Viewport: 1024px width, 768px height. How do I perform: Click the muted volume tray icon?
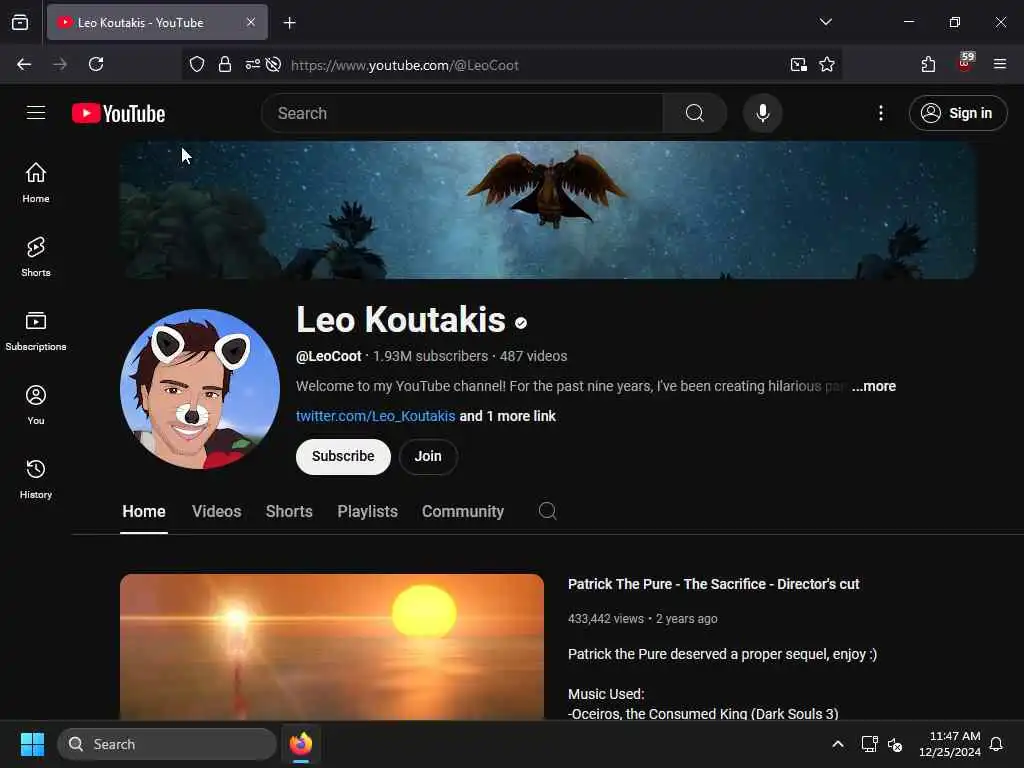(x=895, y=744)
